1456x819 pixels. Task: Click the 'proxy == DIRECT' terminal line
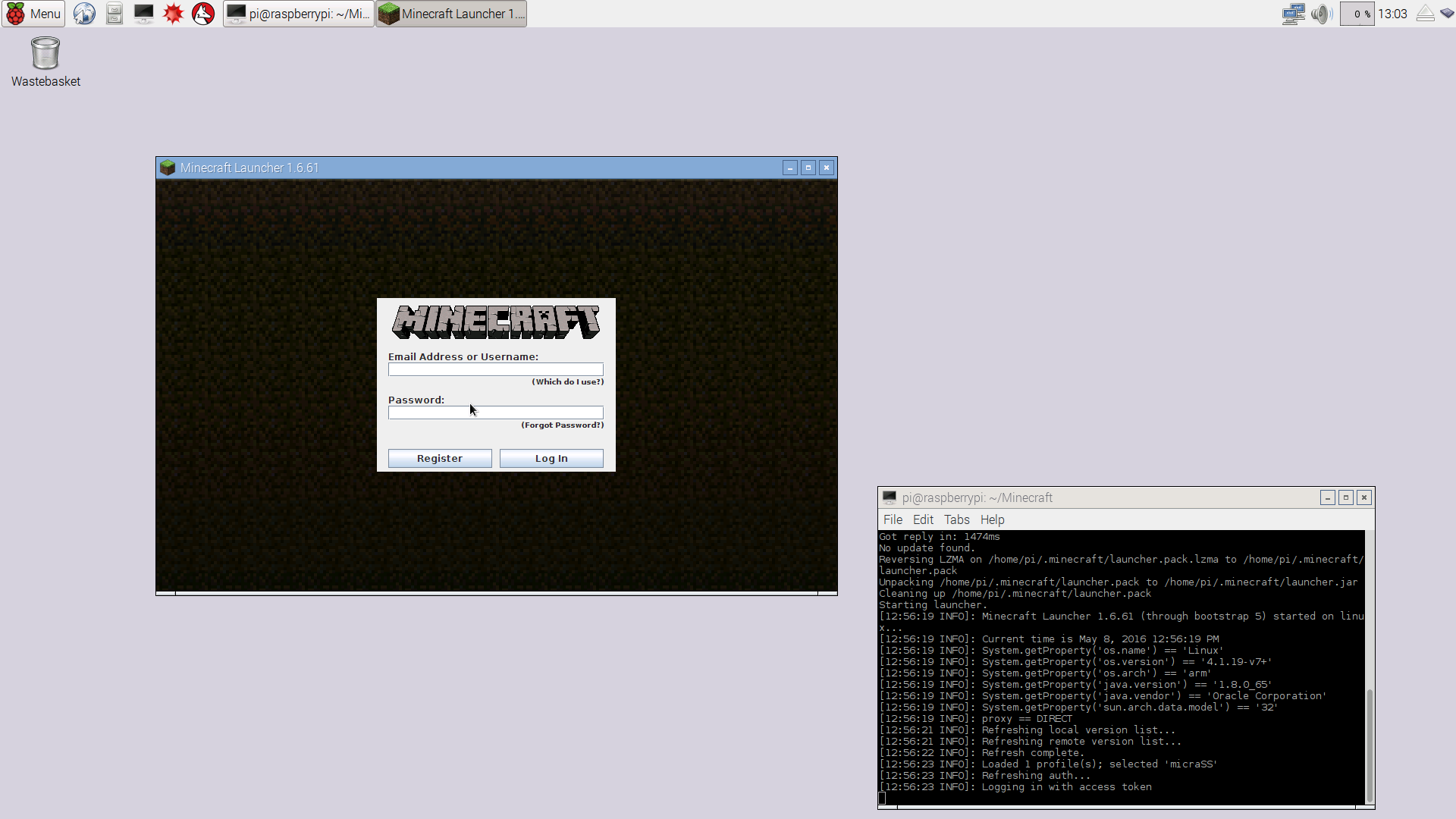[976, 719]
